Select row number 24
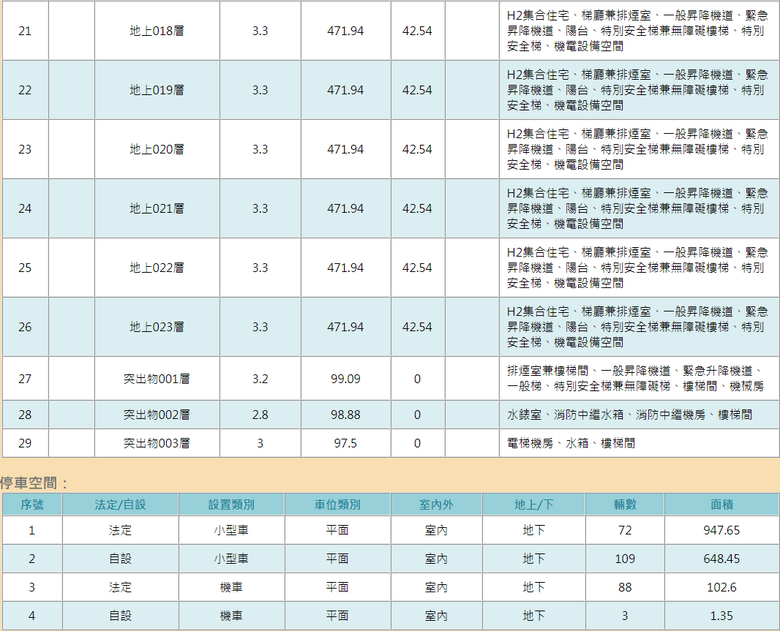 25,209
